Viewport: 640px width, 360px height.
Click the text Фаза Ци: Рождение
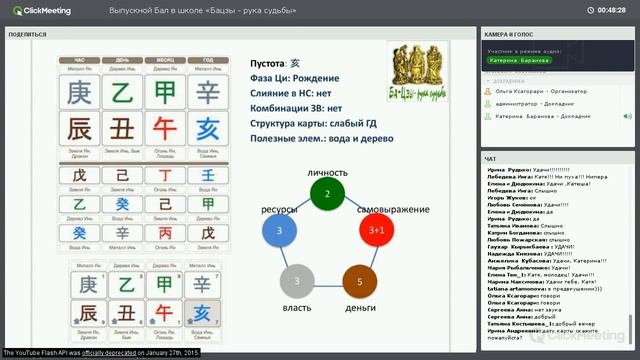point(295,78)
